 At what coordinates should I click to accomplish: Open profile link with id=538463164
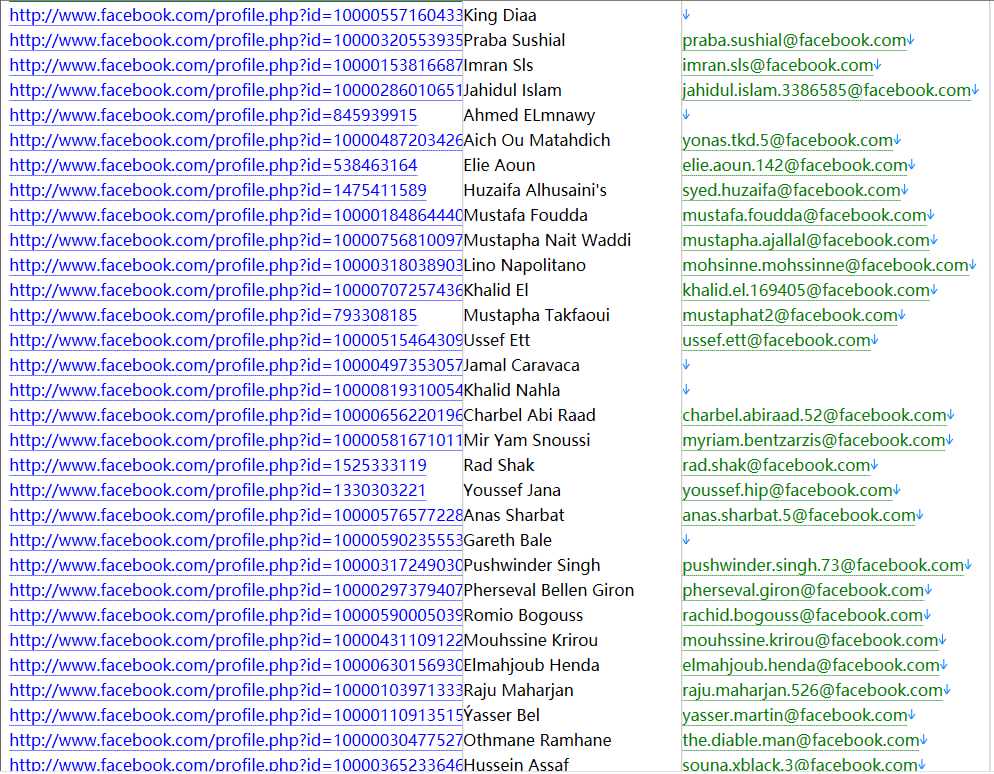tap(213, 165)
